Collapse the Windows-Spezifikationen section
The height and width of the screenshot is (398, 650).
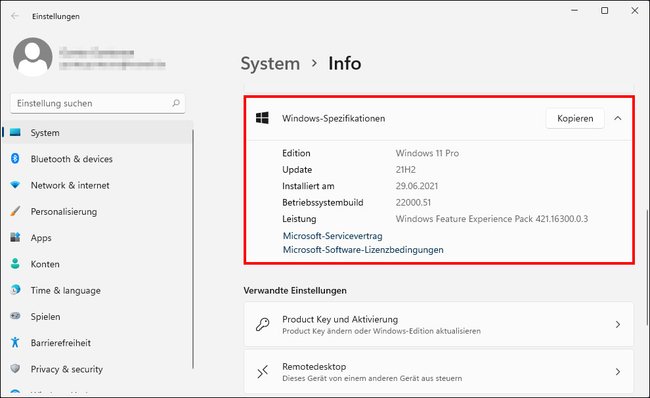(x=618, y=119)
